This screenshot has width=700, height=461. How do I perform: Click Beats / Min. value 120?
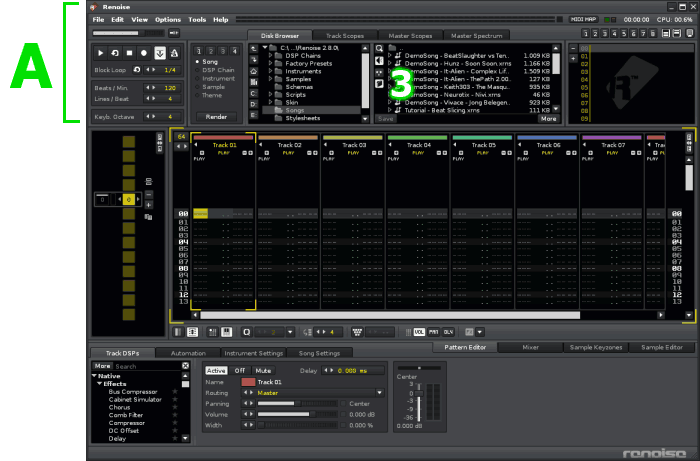click(170, 88)
